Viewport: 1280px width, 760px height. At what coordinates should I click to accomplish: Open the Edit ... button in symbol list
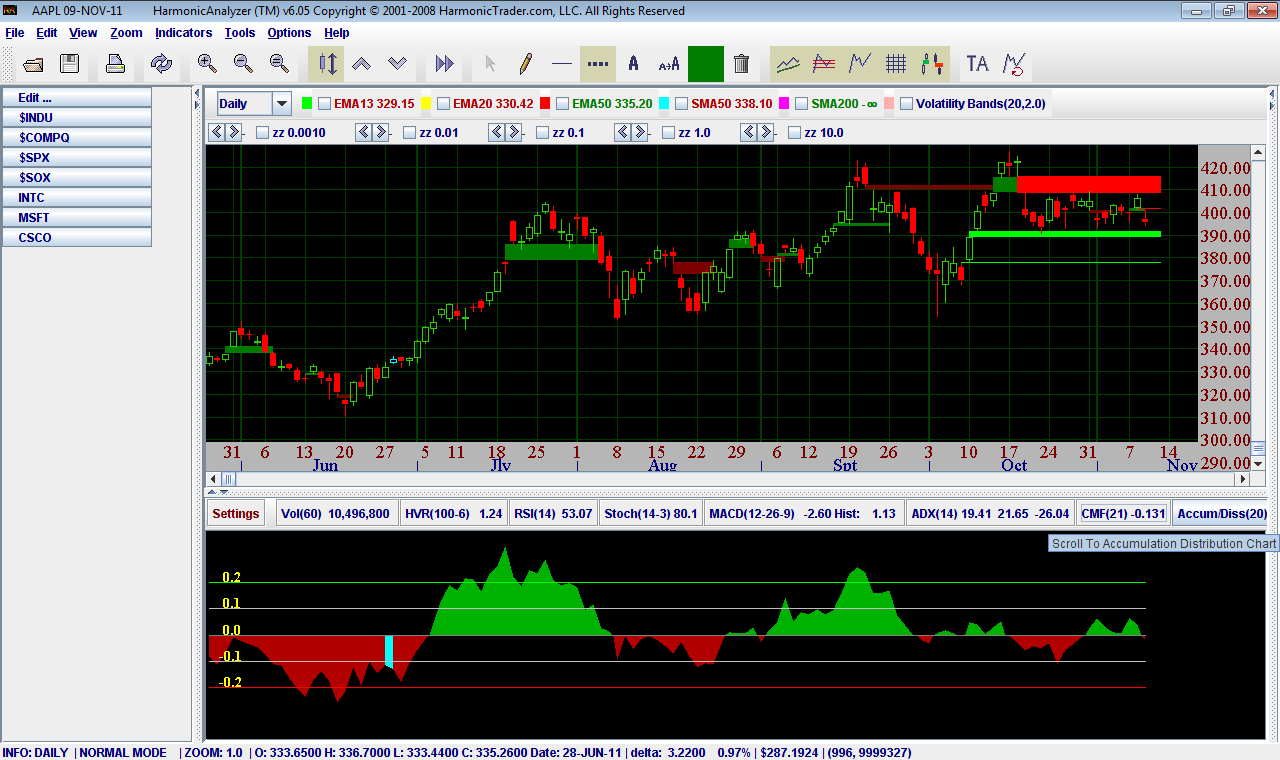tap(76, 97)
